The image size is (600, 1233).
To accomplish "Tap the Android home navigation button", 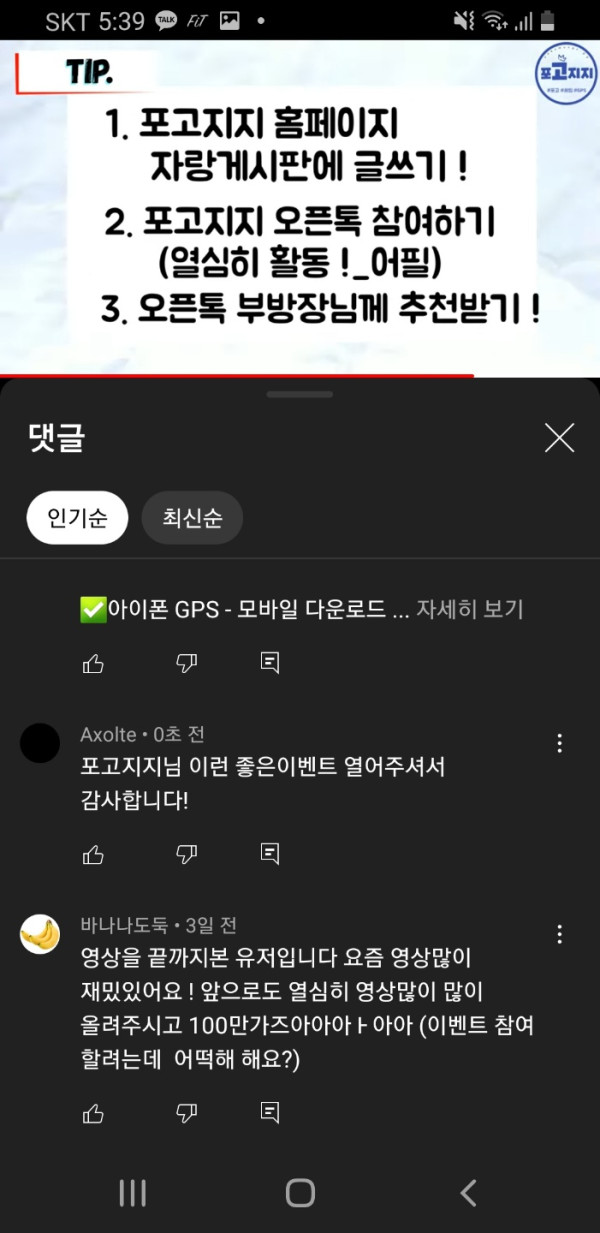I will click(300, 1192).
